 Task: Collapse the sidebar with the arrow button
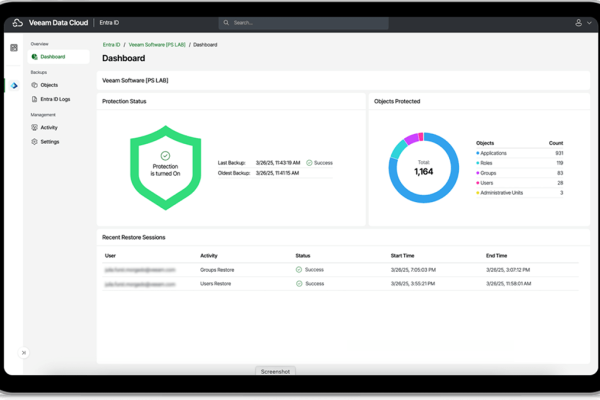[24, 353]
